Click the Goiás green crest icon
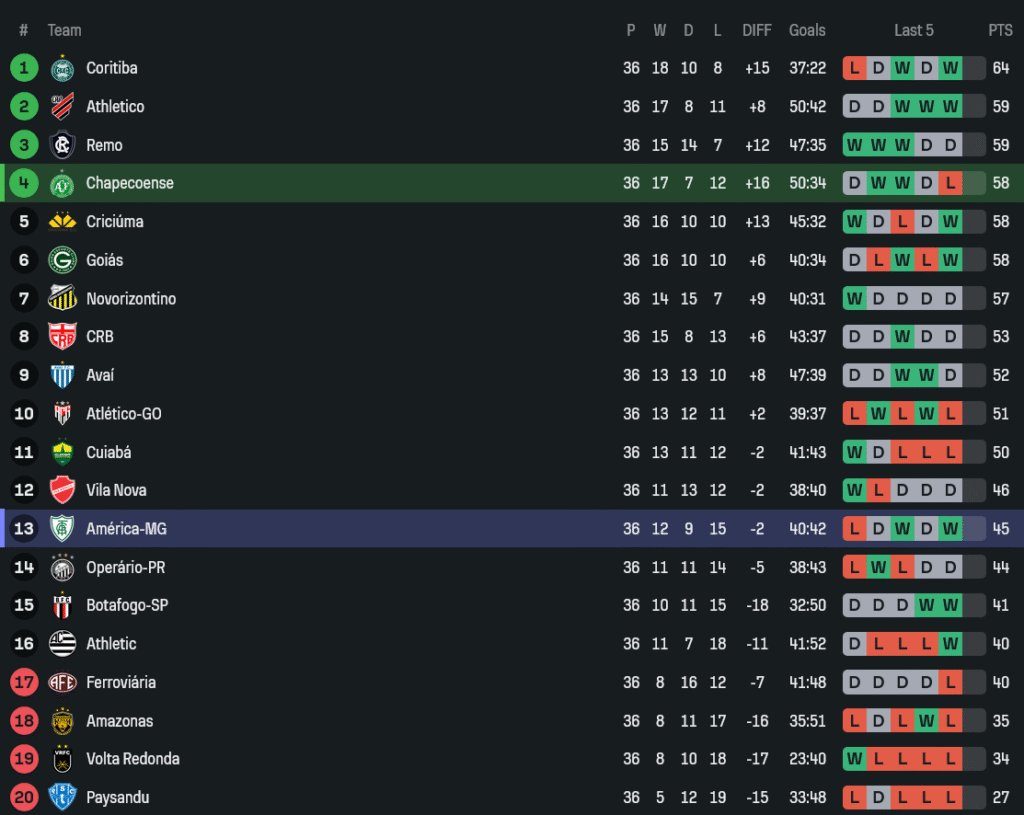The image size is (1024, 815). pyautogui.click(x=62, y=261)
